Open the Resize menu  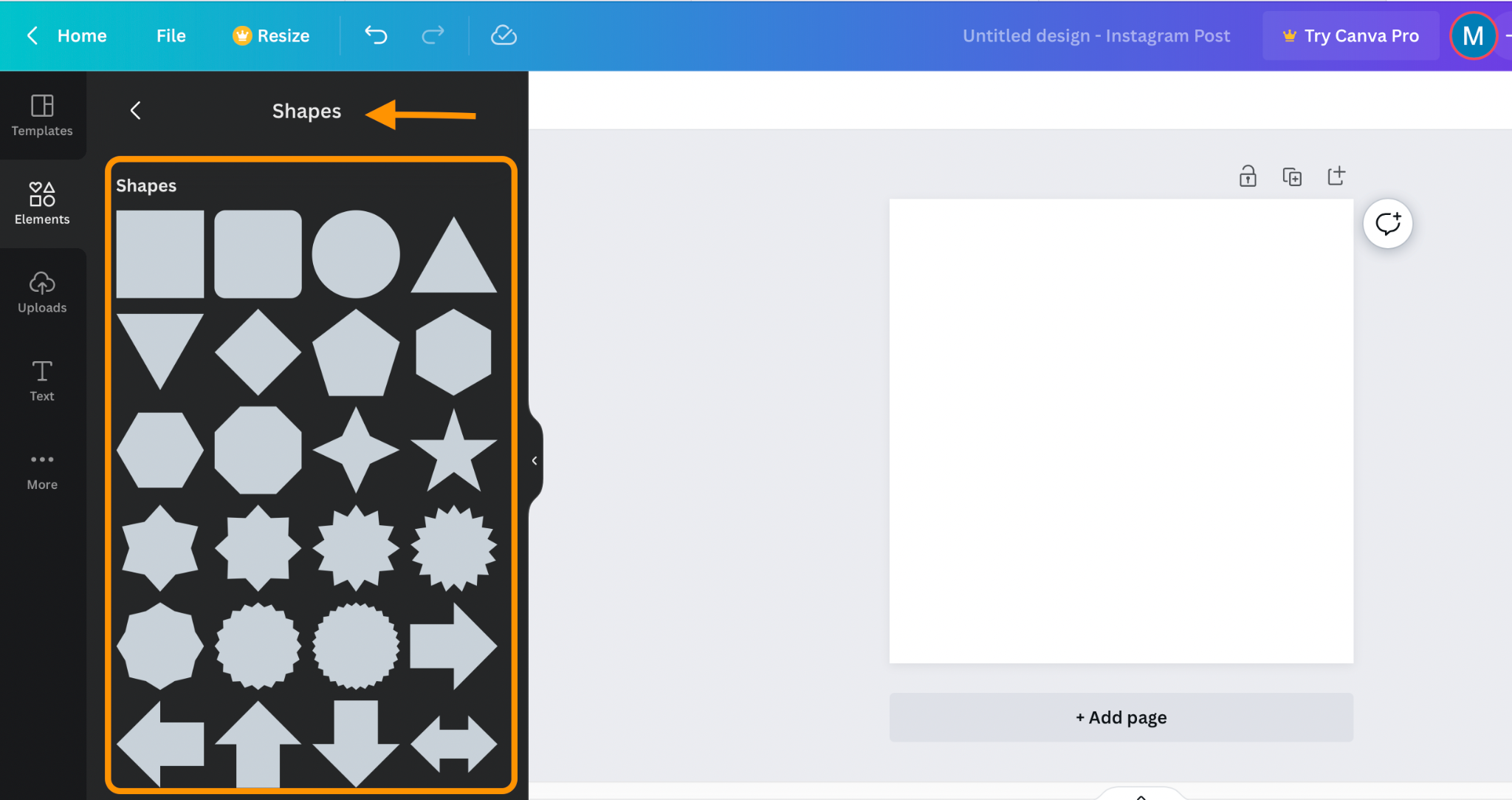pyautogui.click(x=270, y=35)
